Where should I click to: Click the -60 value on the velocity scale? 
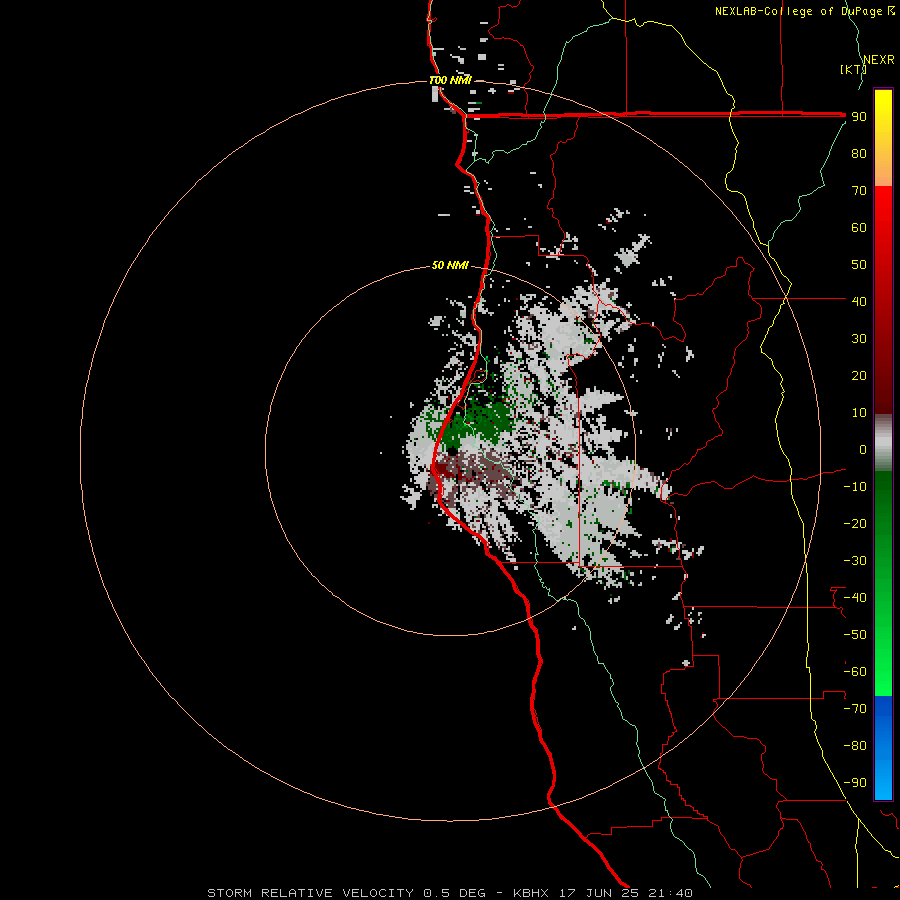point(855,672)
